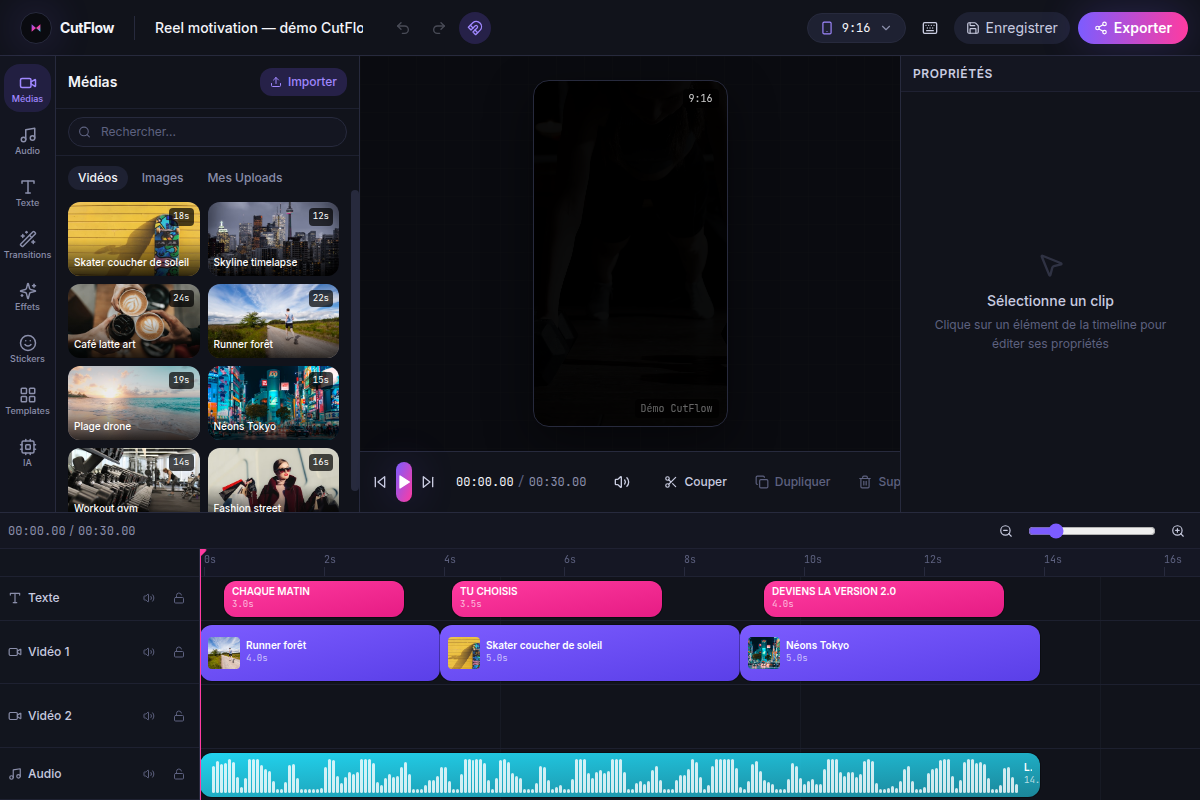Select the TU CHOISIS text clip
This screenshot has width=1200, height=800.
point(557,599)
